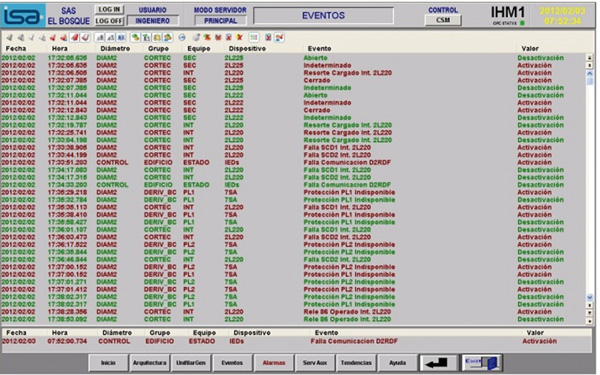Click the green OPC status indicator

point(522,23)
